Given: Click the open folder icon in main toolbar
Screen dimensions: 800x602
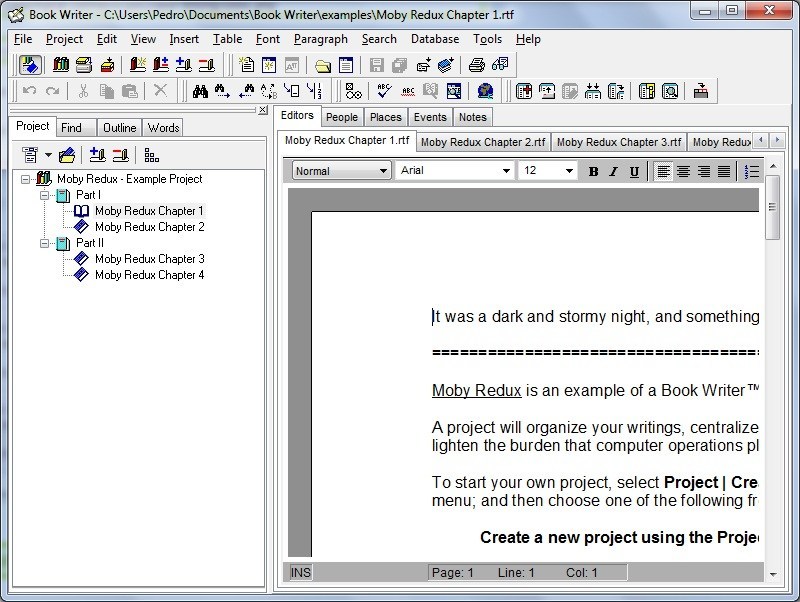Looking at the screenshot, I should point(323,66).
